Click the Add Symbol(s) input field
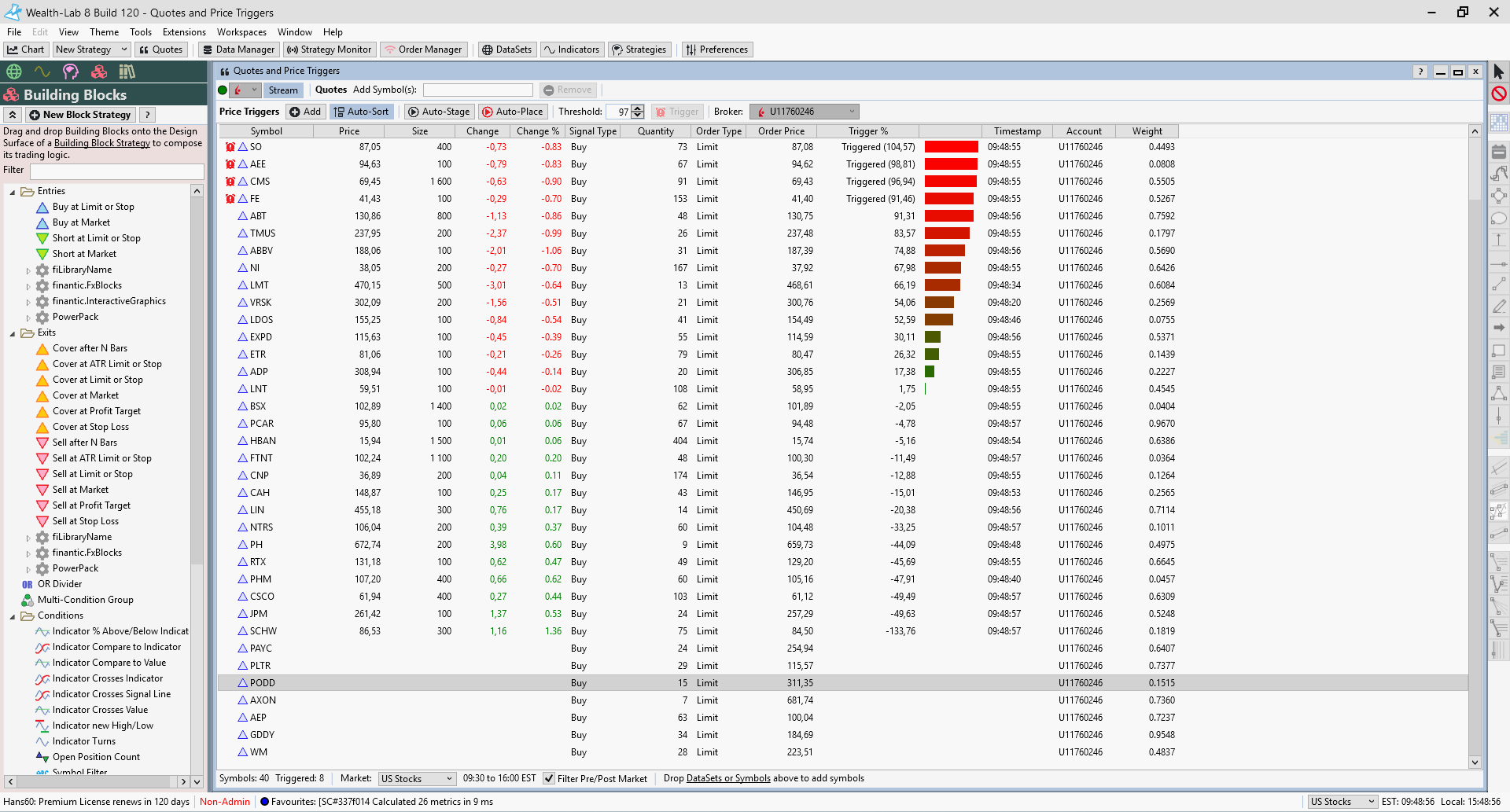This screenshot has height=812, width=1510. pos(478,90)
